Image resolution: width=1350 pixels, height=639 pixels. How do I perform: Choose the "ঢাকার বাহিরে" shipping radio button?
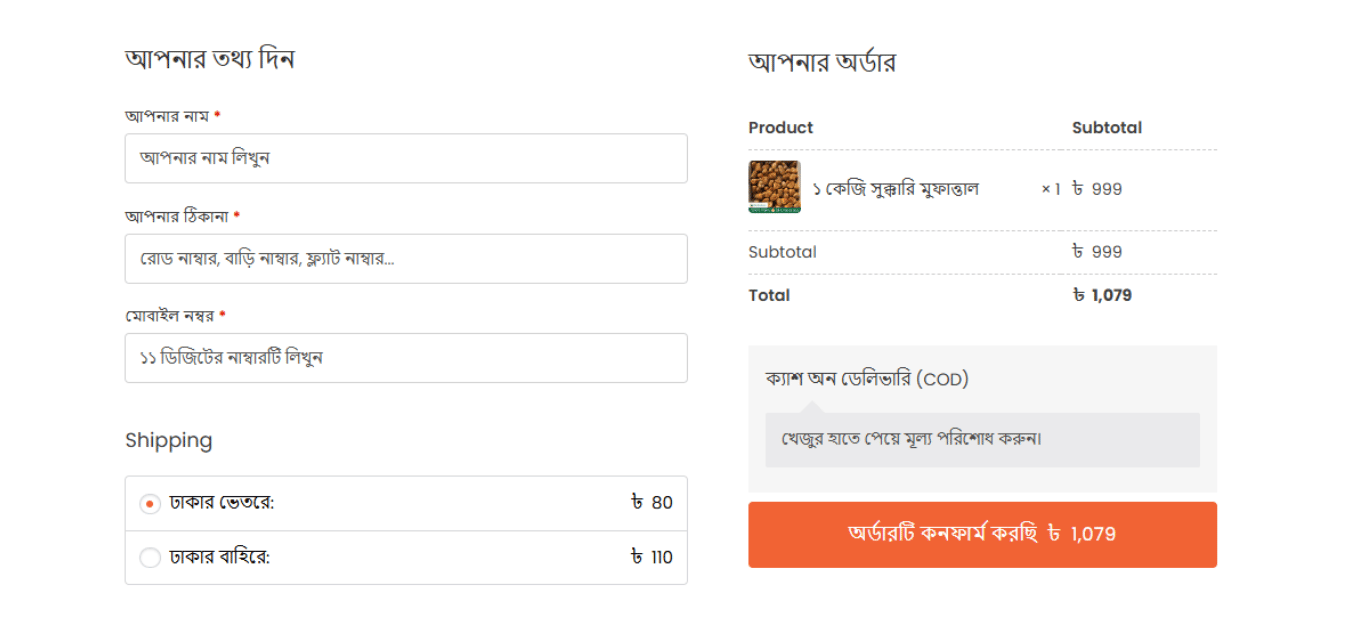tap(150, 557)
